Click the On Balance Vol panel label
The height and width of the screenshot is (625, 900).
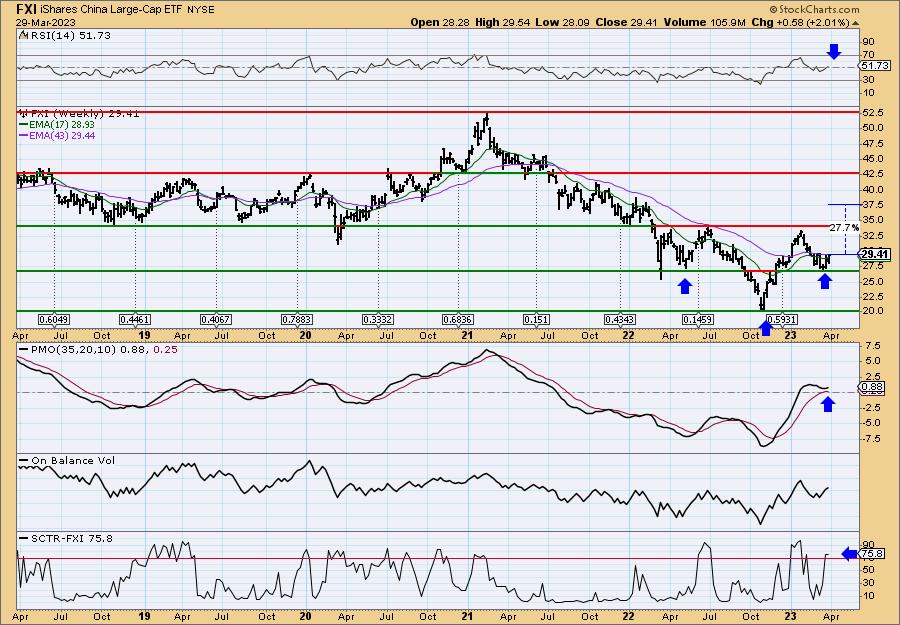pyautogui.click(x=72, y=460)
